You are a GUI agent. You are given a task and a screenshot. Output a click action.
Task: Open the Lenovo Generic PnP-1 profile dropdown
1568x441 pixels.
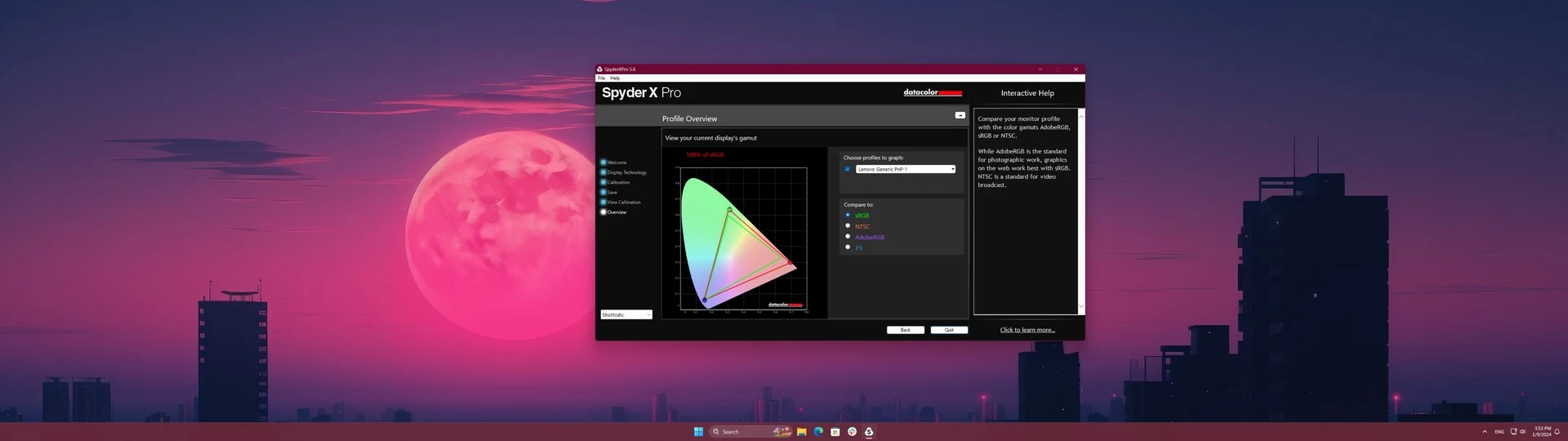click(905, 169)
